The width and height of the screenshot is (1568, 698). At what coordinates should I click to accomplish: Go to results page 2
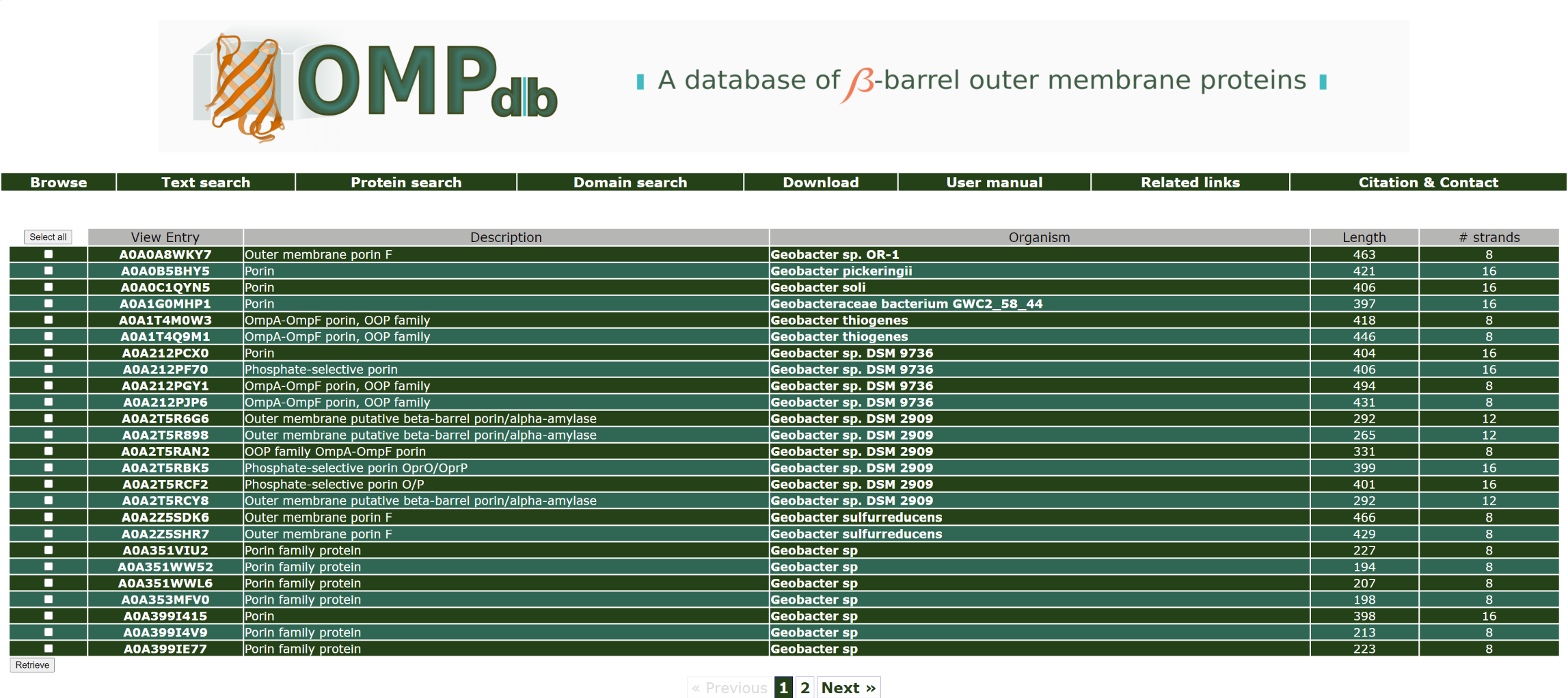coord(805,688)
